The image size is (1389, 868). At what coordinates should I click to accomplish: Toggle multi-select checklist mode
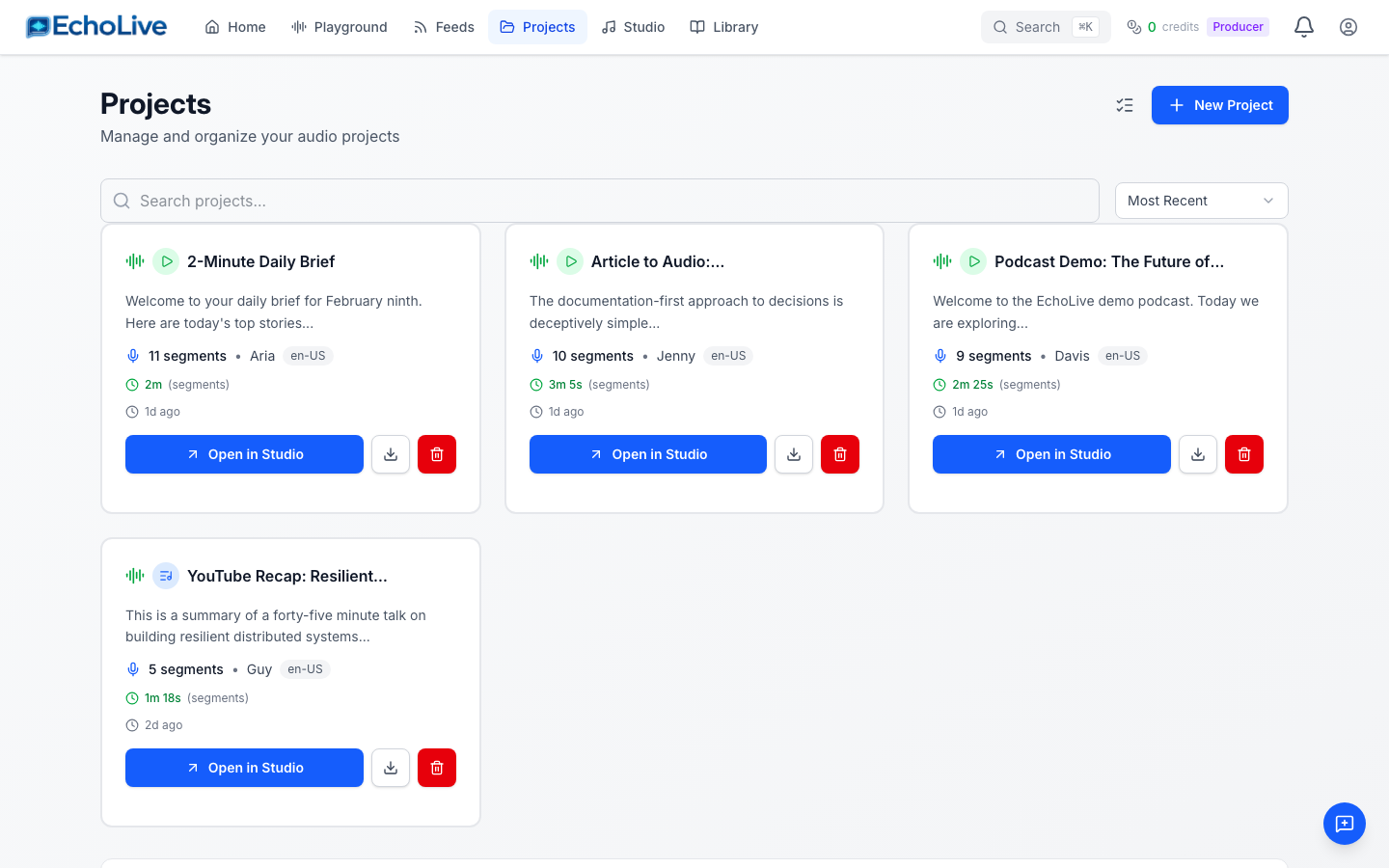(1125, 105)
